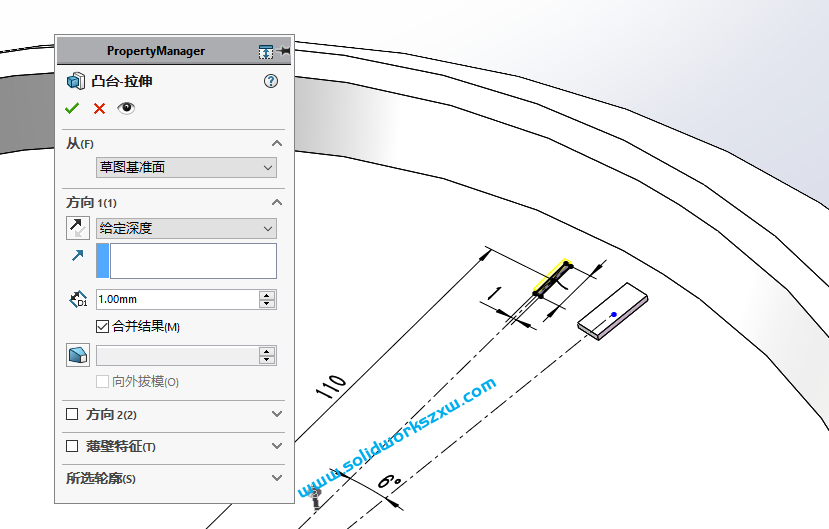Decrease draft angle with down spinner
Viewport: 829px width, 529px height.
(x=268, y=360)
